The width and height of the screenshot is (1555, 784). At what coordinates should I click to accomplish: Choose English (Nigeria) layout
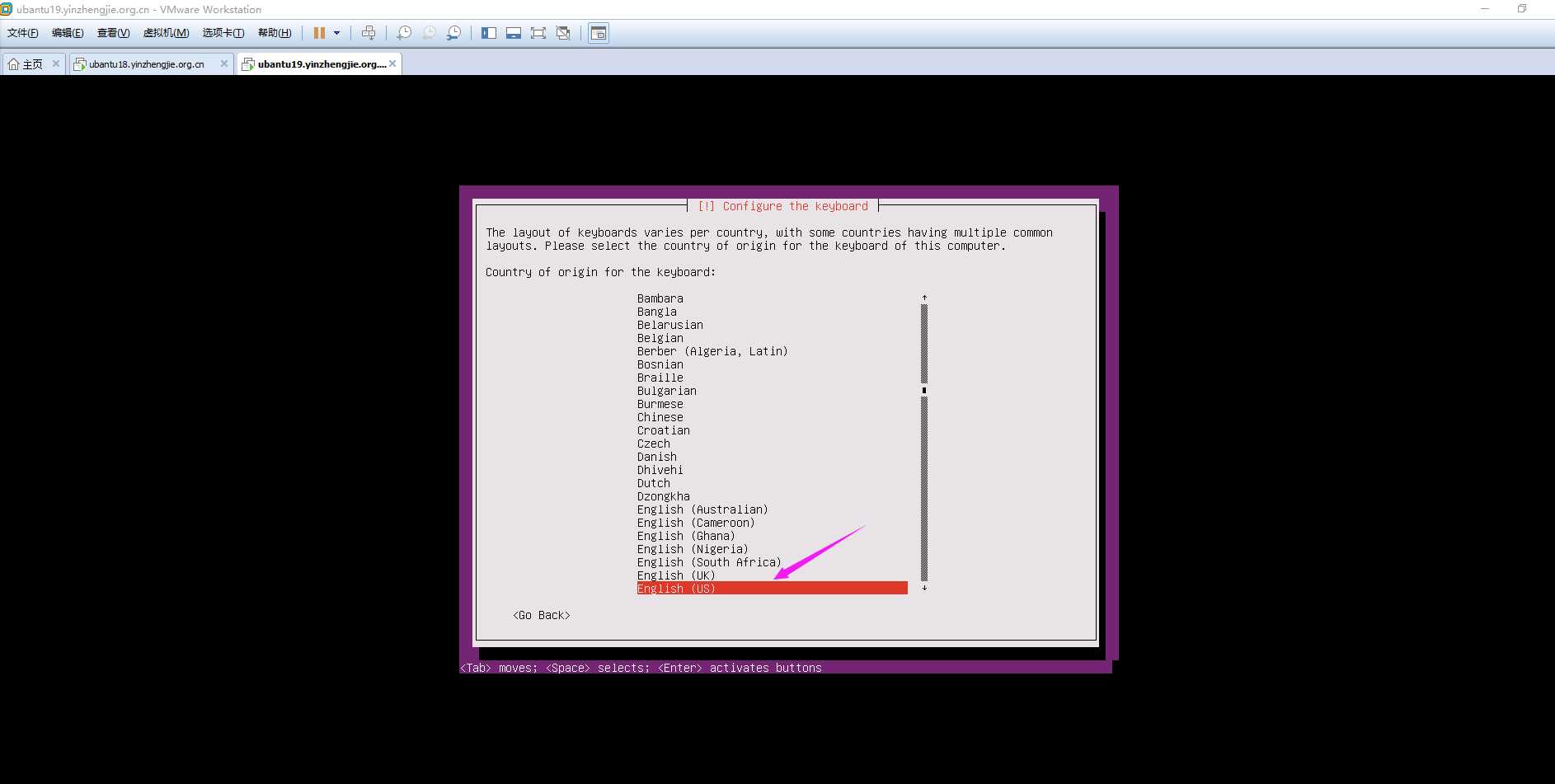[693, 549]
